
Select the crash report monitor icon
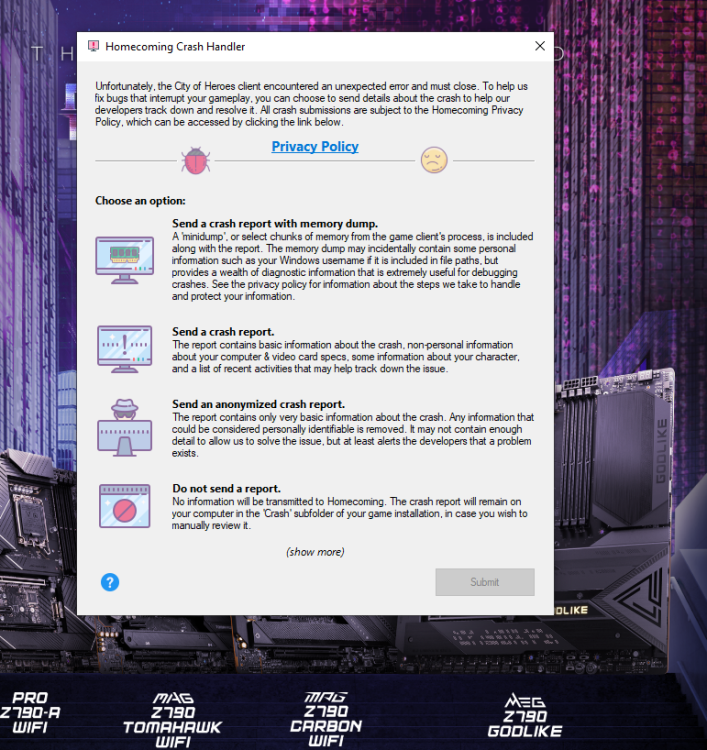pos(124,348)
